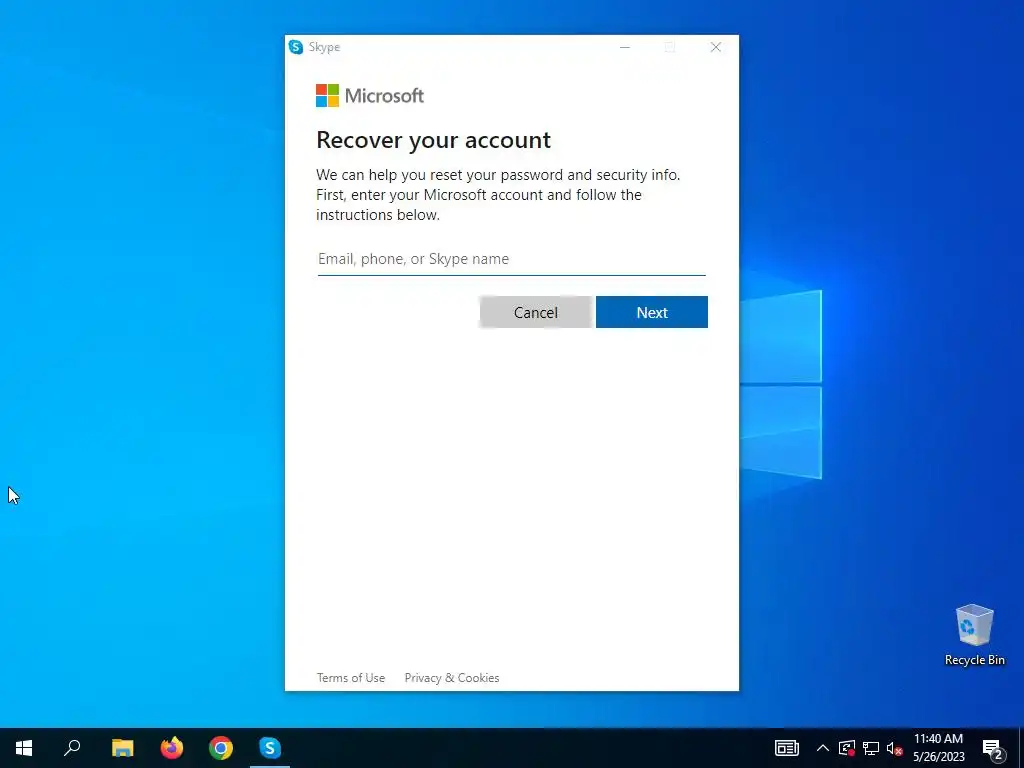Click the Next button
Viewport: 1024px width, 768px height.
(x=652, y=312)
